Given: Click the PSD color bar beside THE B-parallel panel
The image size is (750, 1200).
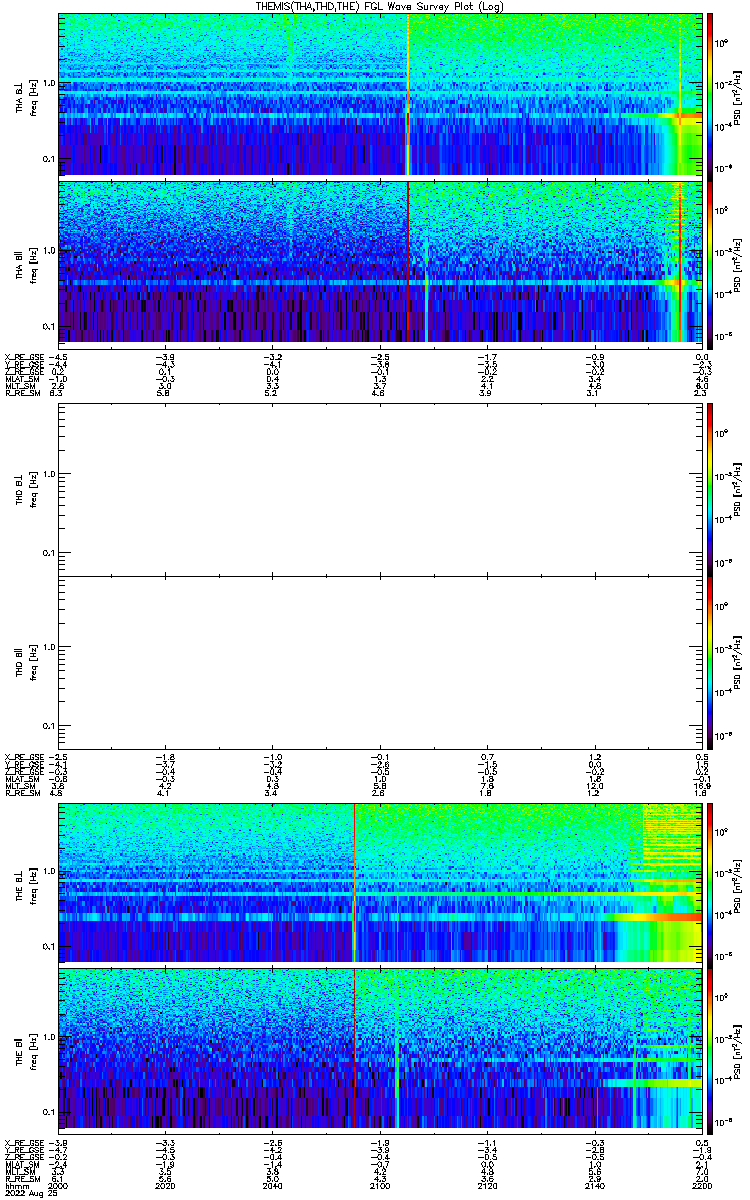Looking at the screenshot, I should [711, 1049].
